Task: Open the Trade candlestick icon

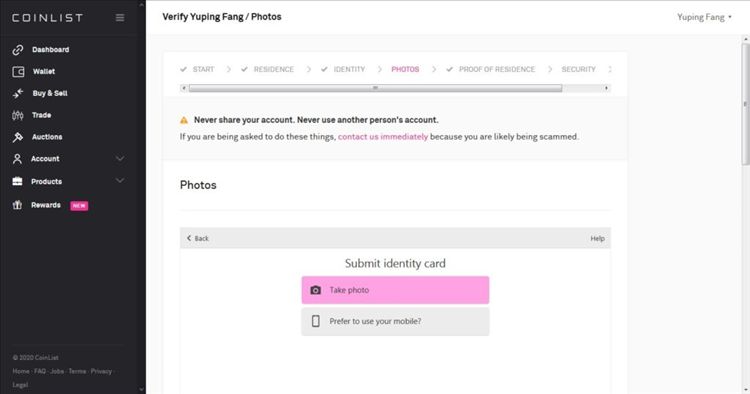Action: [x=18, y=115]
